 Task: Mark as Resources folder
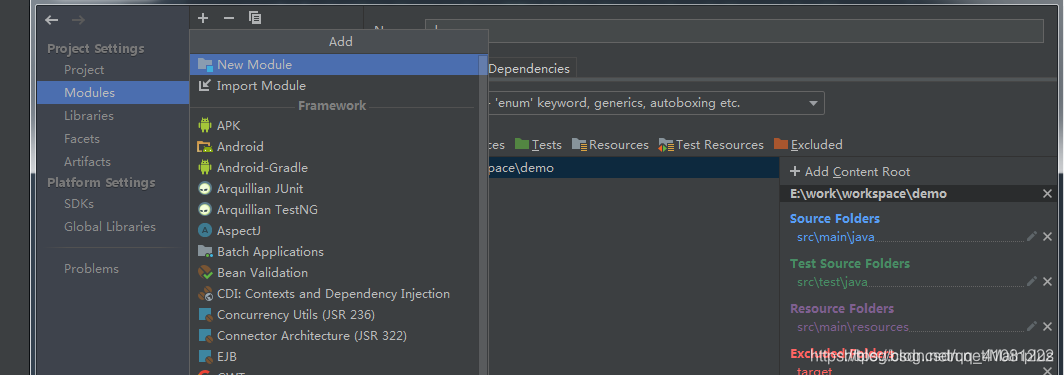click(x=610, y=144)
